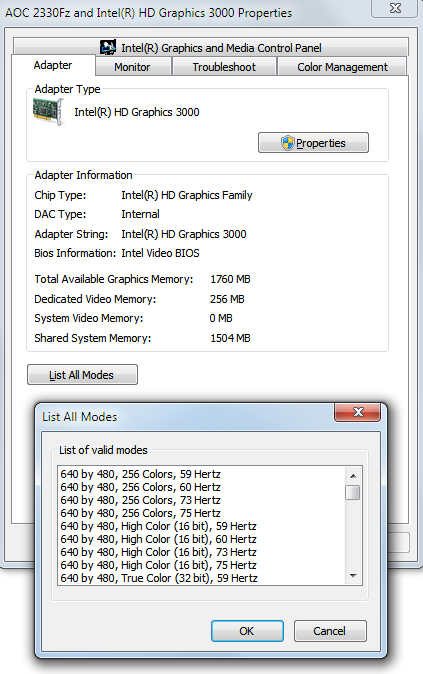
Task: Click the 1760 MB total graphics memory value
Action: pyautogui.click(x=230, y=279)
